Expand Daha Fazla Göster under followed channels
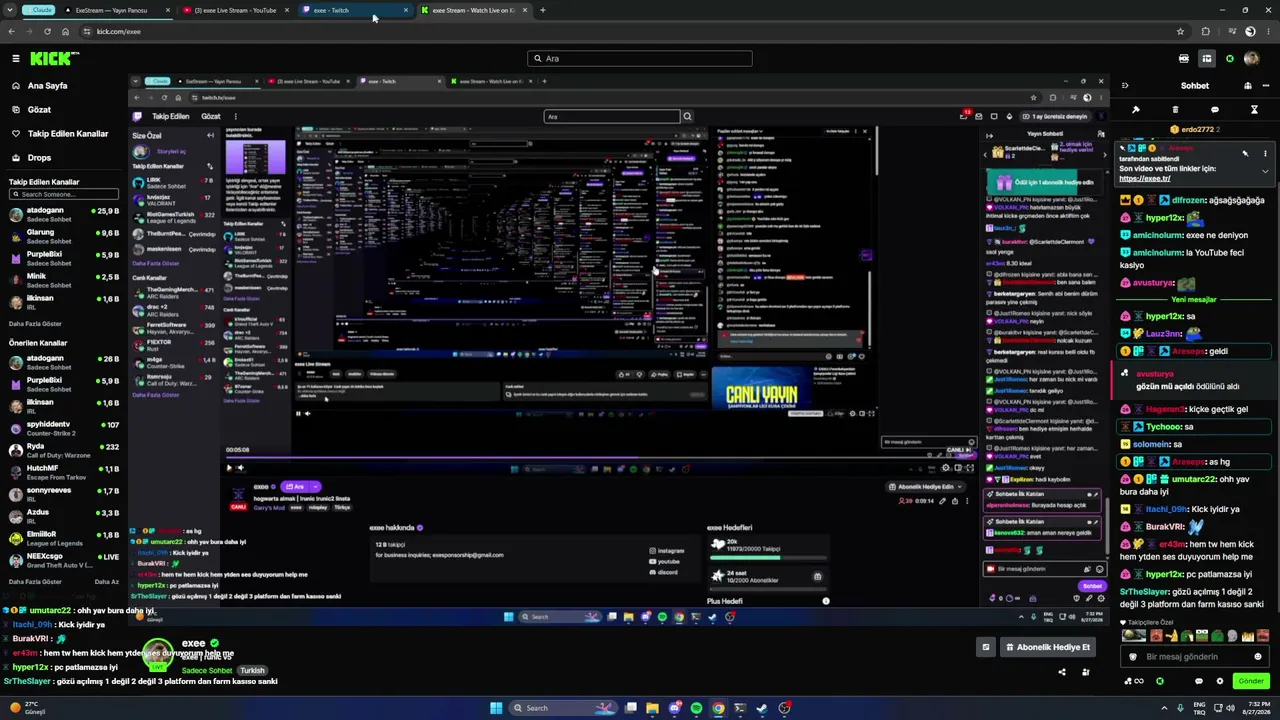 (35, 324)
